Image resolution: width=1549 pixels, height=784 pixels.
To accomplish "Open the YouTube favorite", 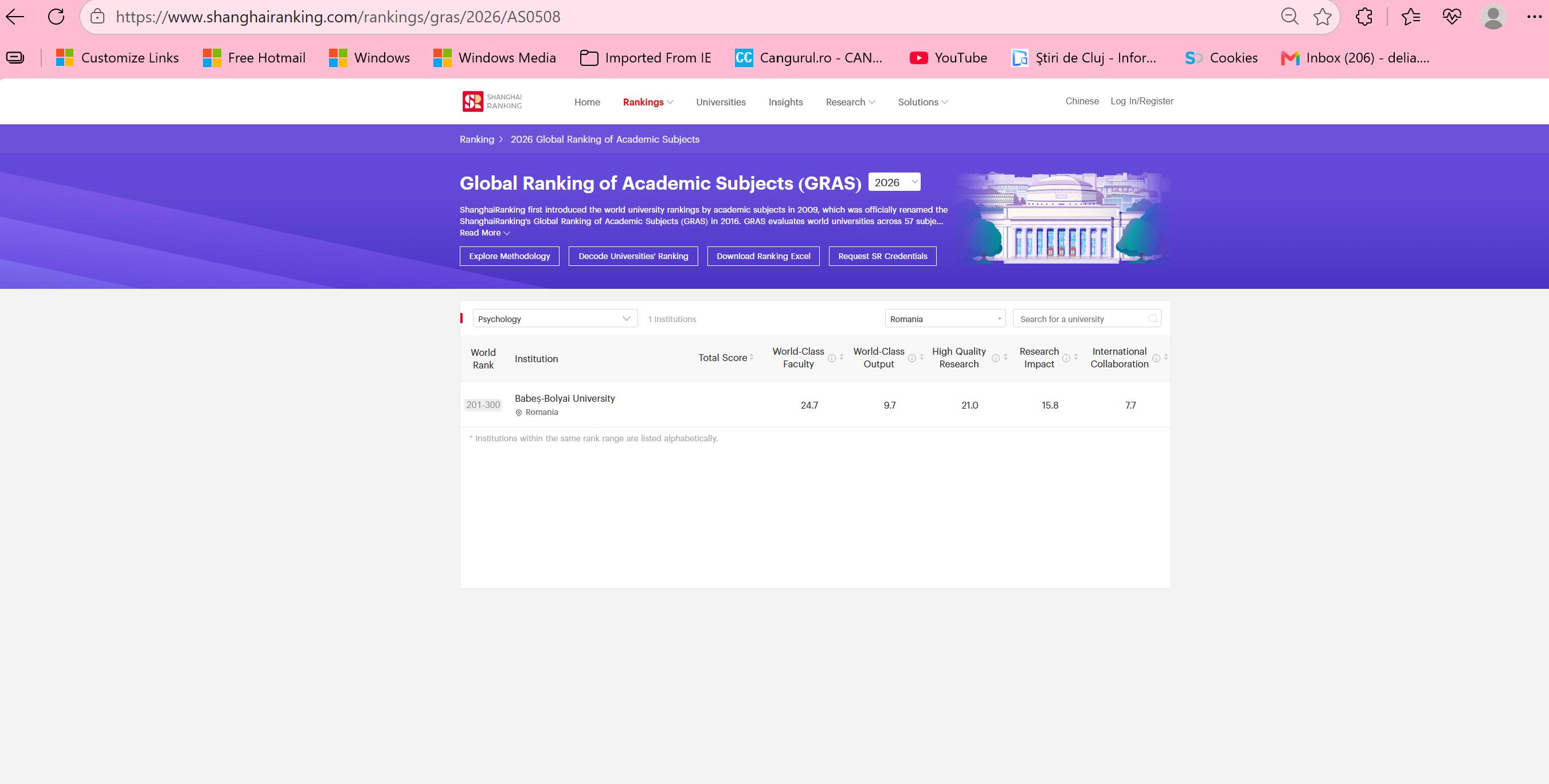I will (948, 58).
